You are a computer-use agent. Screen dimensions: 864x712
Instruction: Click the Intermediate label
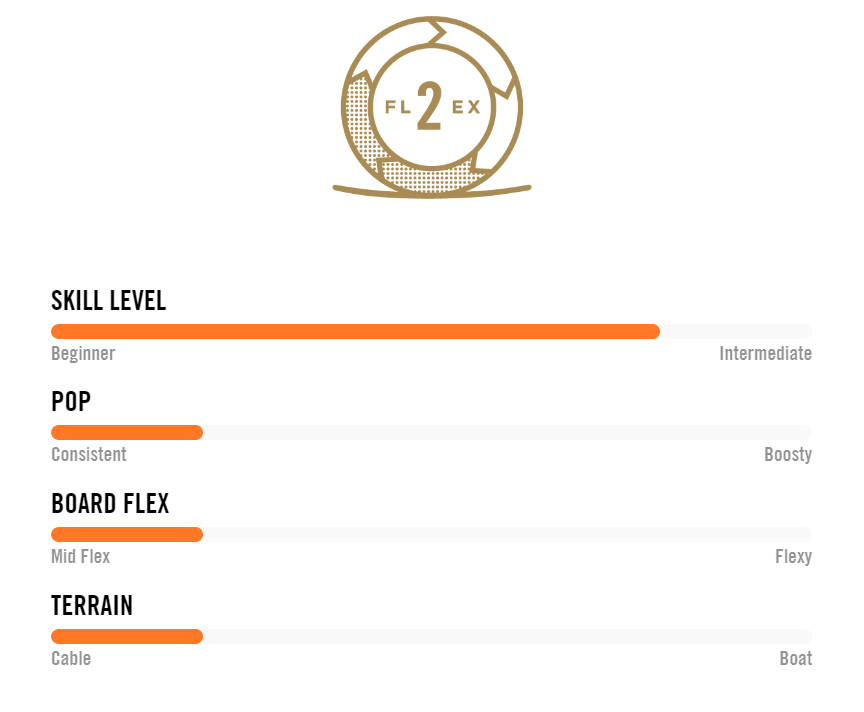pyautogui.click(x=765, y=353)
